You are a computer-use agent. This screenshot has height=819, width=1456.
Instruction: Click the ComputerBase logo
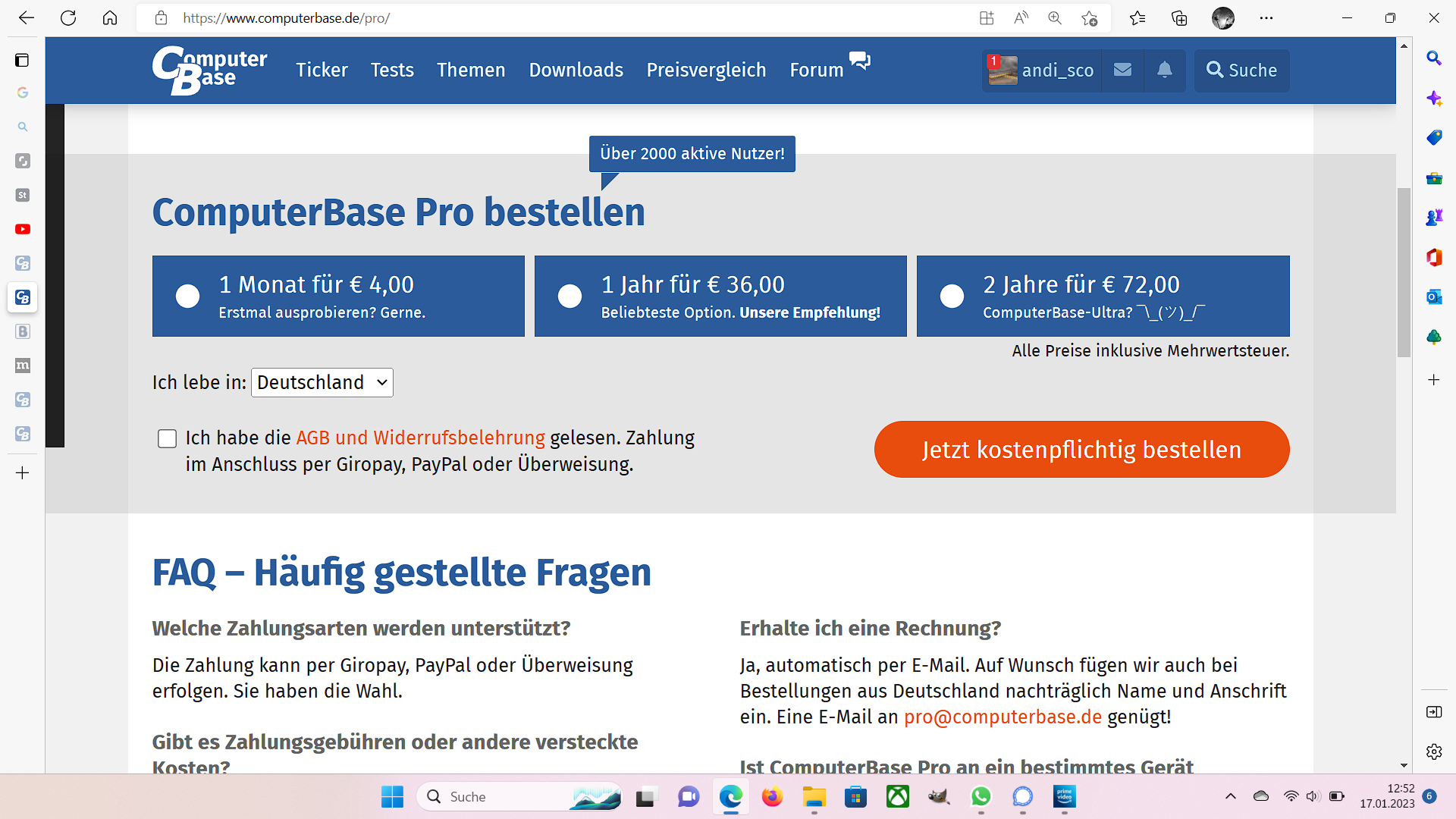(x=209, y=70)
